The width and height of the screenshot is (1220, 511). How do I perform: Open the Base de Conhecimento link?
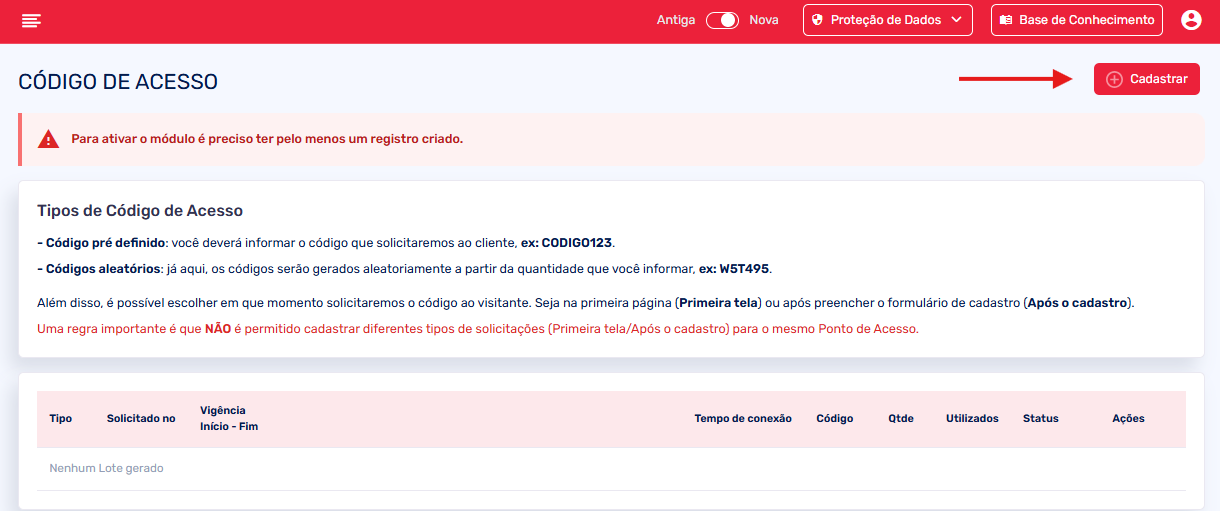1086,20
